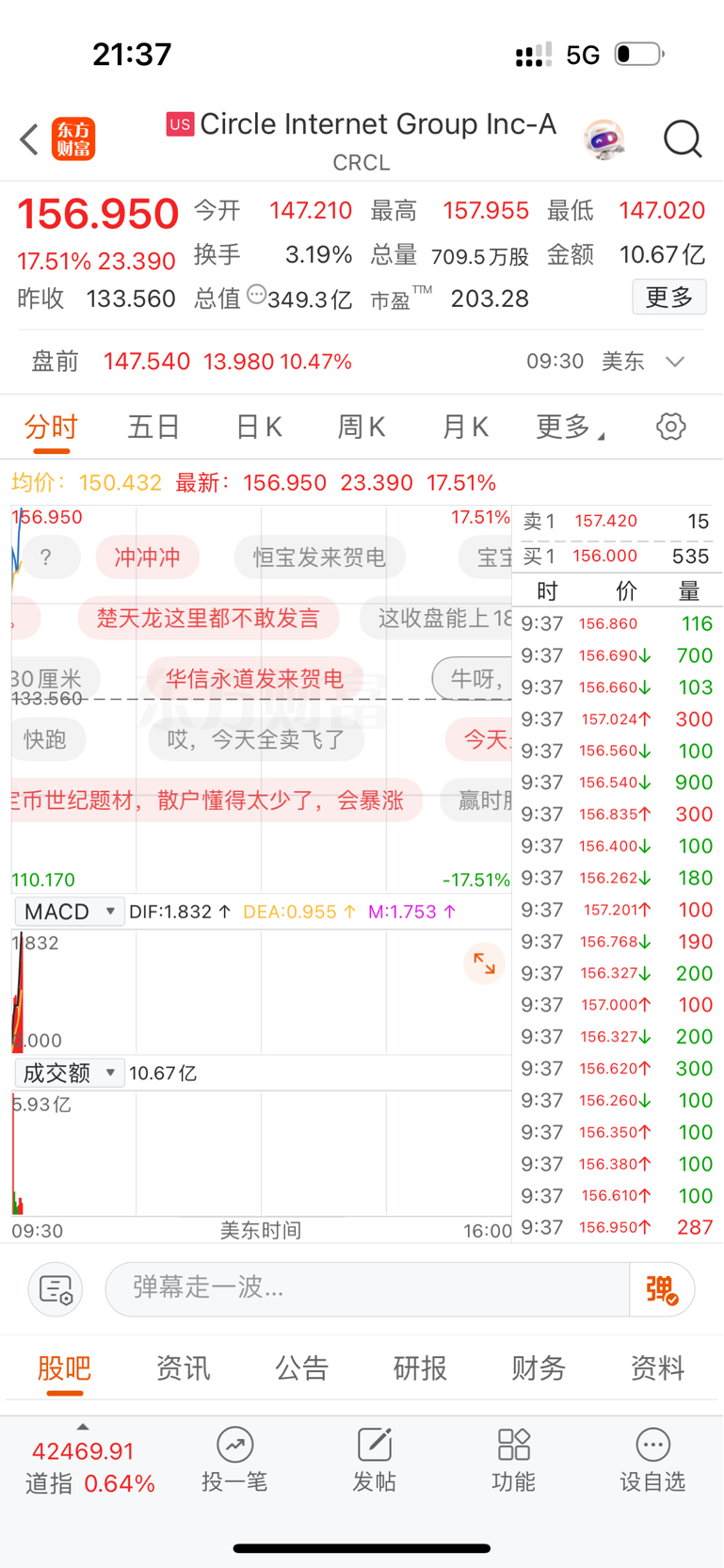The image size is (724, 1568).
Task: Tap the Circle Internet Group Inc-A title
Action: (x=378, y=124)
